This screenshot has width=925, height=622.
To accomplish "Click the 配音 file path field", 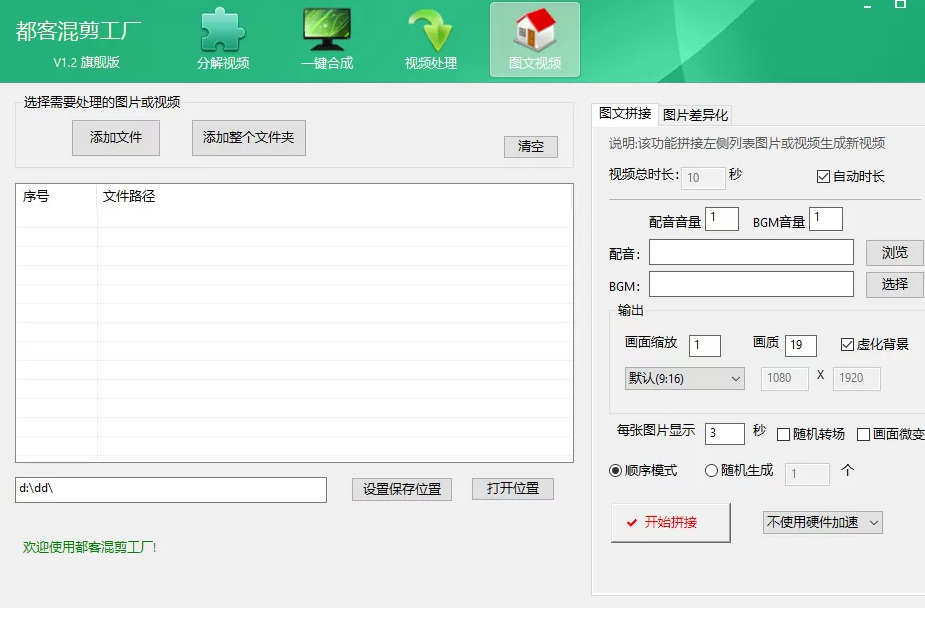I will coord(751,252).
